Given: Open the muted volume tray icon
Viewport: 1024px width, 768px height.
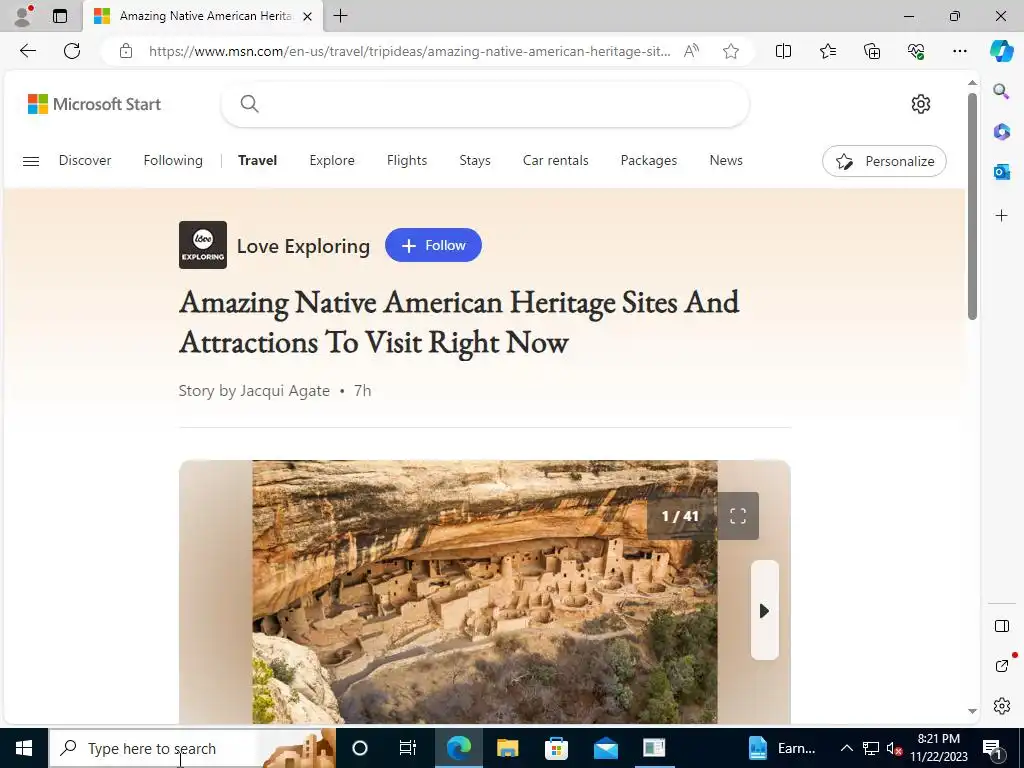Looking at the screenshot, I should tap(894, 748).
